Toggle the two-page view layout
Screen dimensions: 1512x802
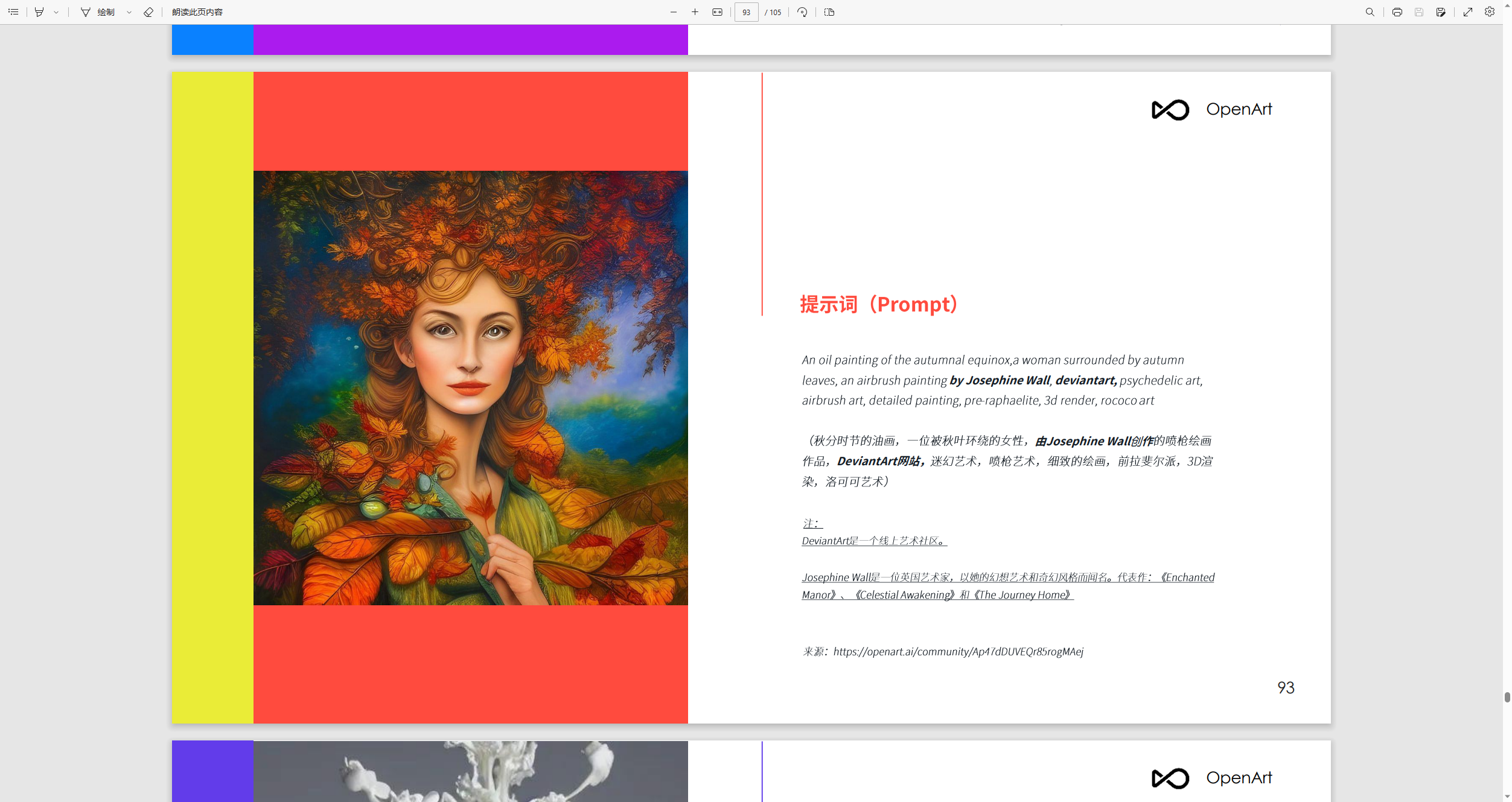829,12
